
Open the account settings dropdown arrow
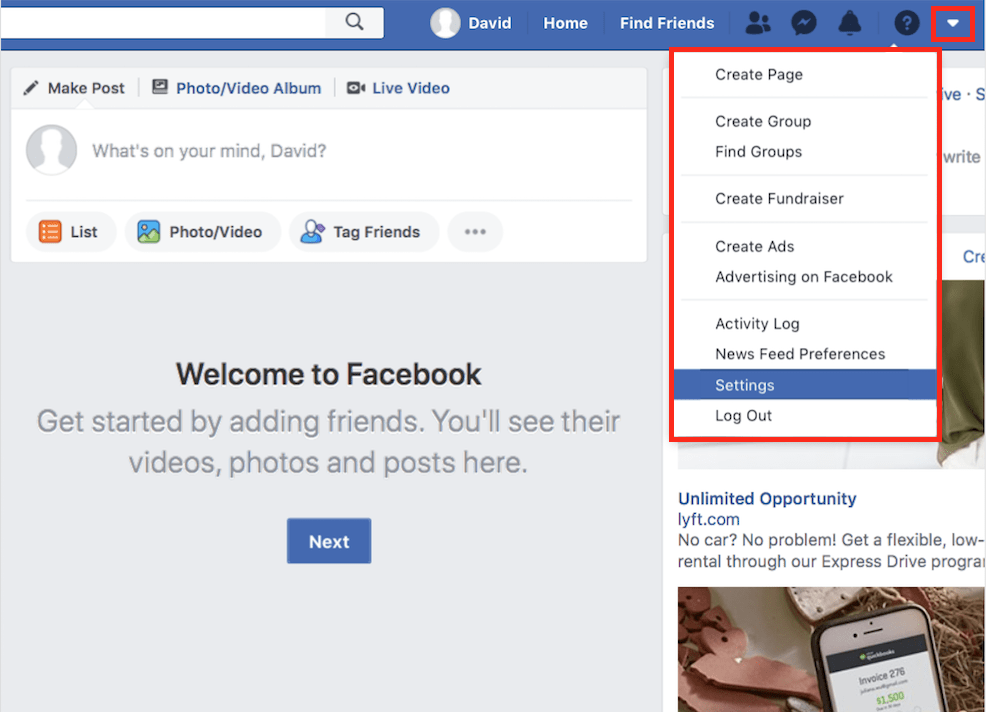tap(952, 22)
